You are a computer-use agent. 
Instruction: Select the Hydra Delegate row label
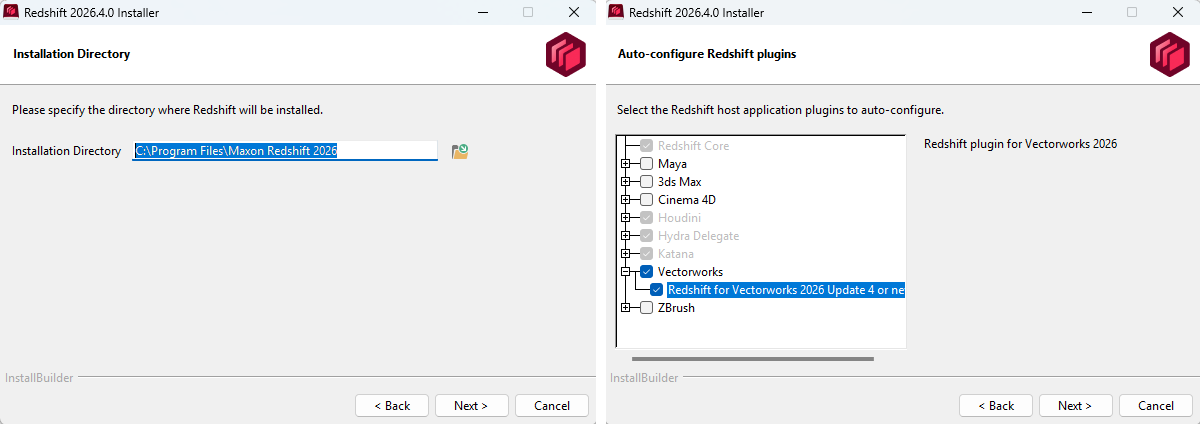point(698,236)
